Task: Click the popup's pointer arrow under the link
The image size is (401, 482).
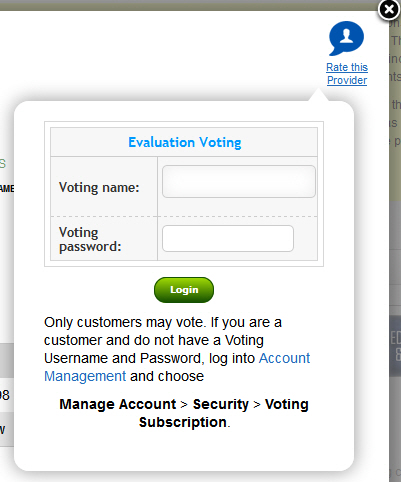Action: click(319, 95)
